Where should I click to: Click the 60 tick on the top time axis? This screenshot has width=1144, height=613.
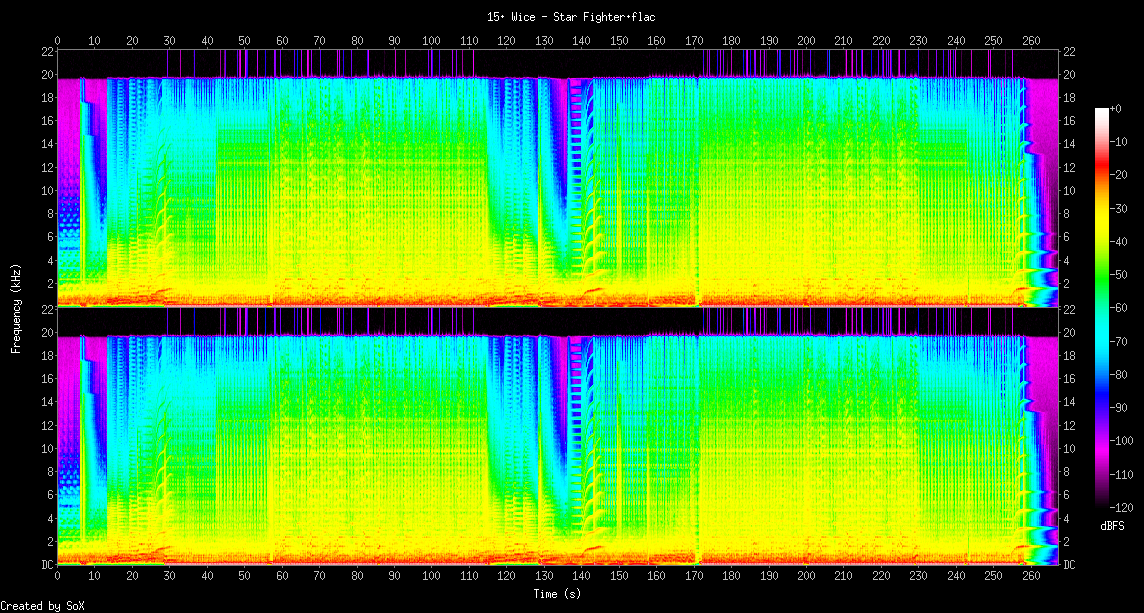pos(282,41)
